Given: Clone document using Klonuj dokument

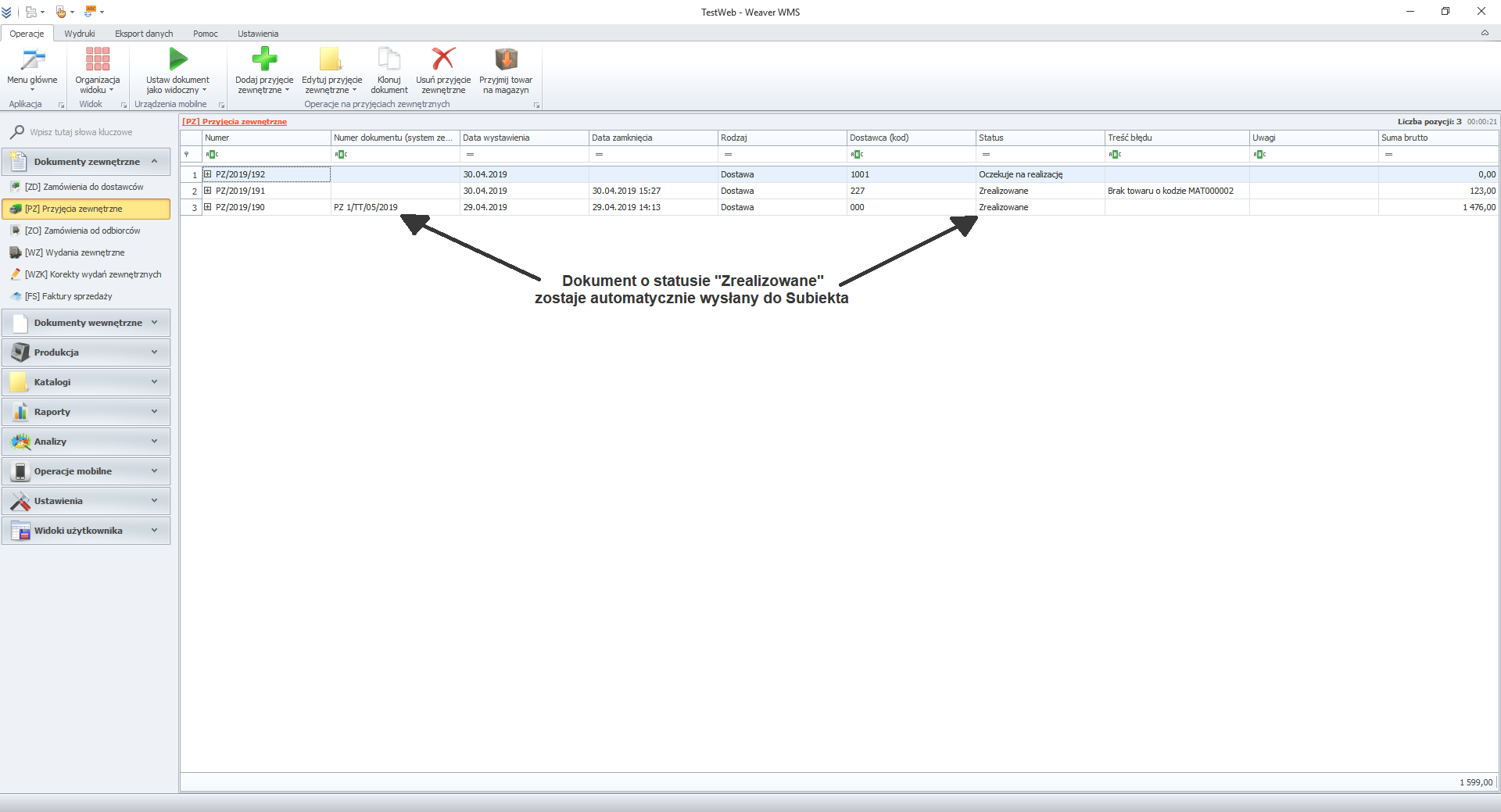Looking at the screenshot, I should click(389, 59).
